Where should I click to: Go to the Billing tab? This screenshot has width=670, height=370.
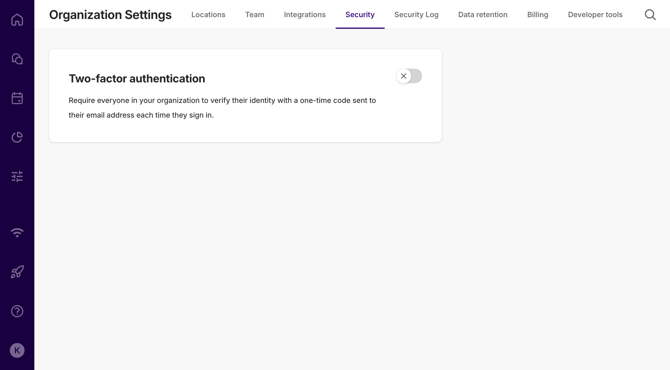click(538, 15)
